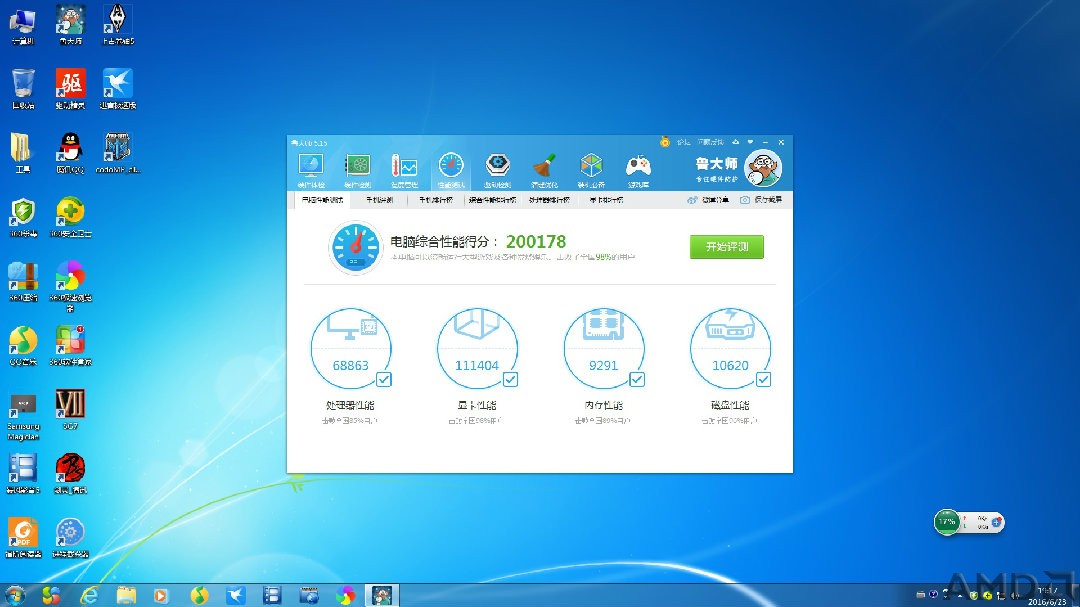Switch to the processor ranking tab
Screen dimensions: 1080x607
[549, 200]
